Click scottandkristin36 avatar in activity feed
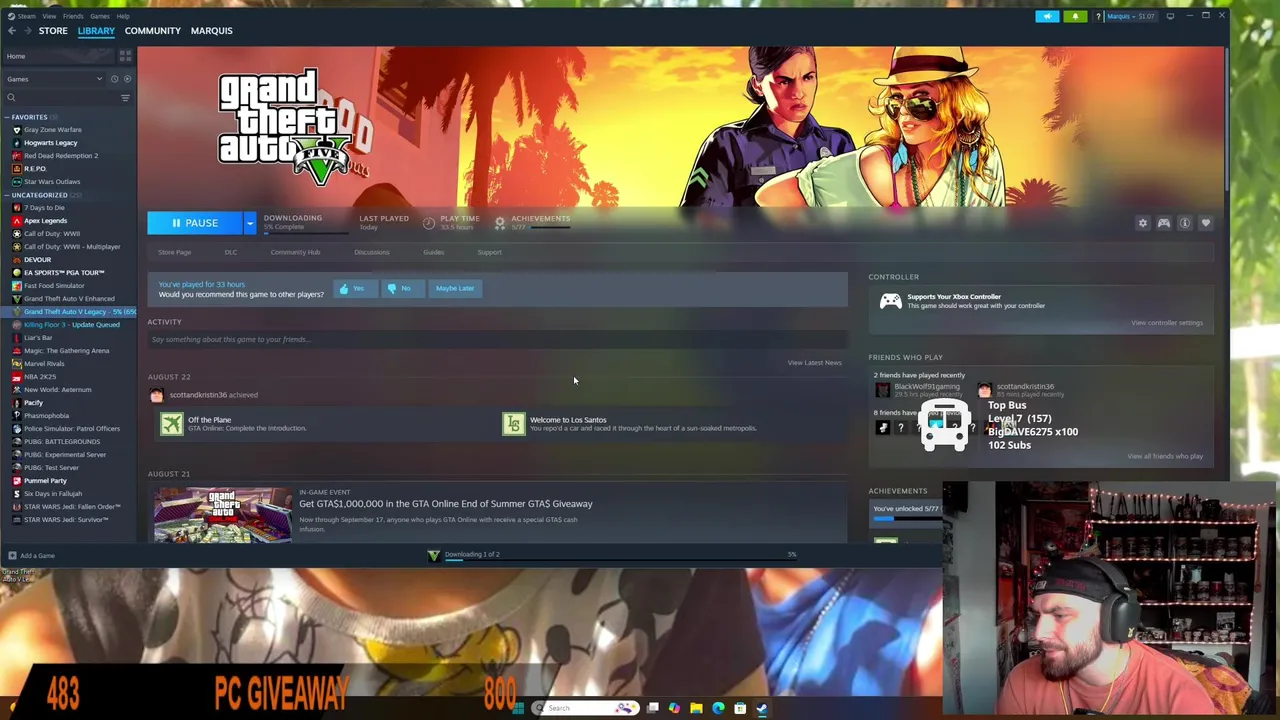This screenshot has height=720, width=1280. coord(156,395)
